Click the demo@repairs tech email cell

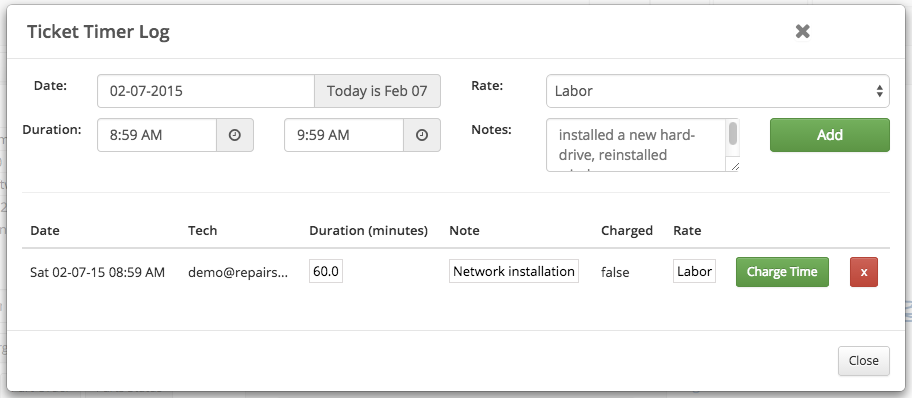pos(238,272)
